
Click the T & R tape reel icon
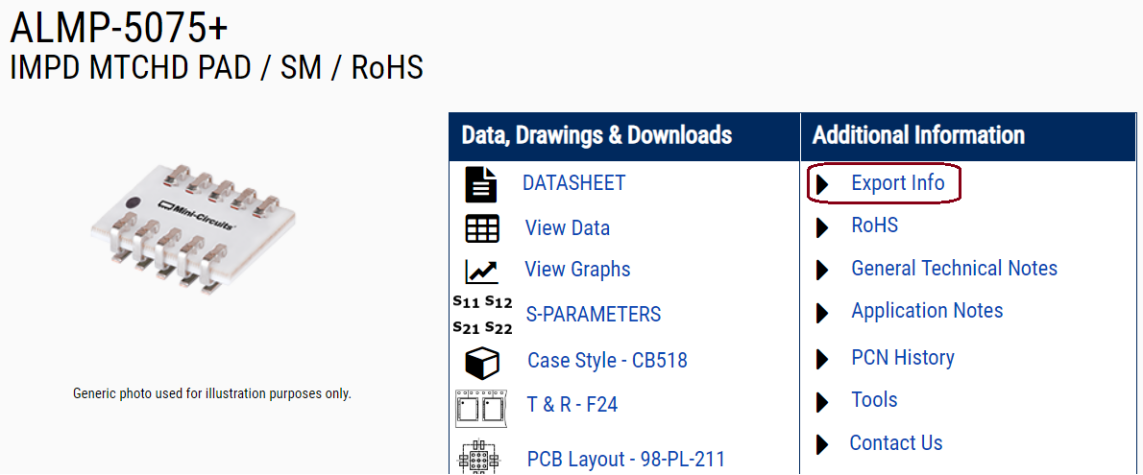pyautogui.click(x=480, y=407)
